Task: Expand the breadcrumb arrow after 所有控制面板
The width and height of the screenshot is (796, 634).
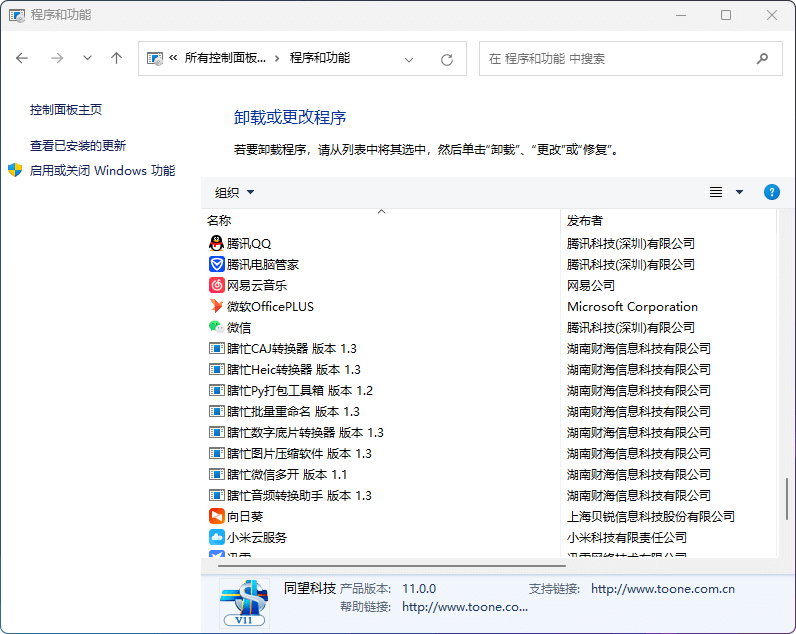Action: click(277, 58)
